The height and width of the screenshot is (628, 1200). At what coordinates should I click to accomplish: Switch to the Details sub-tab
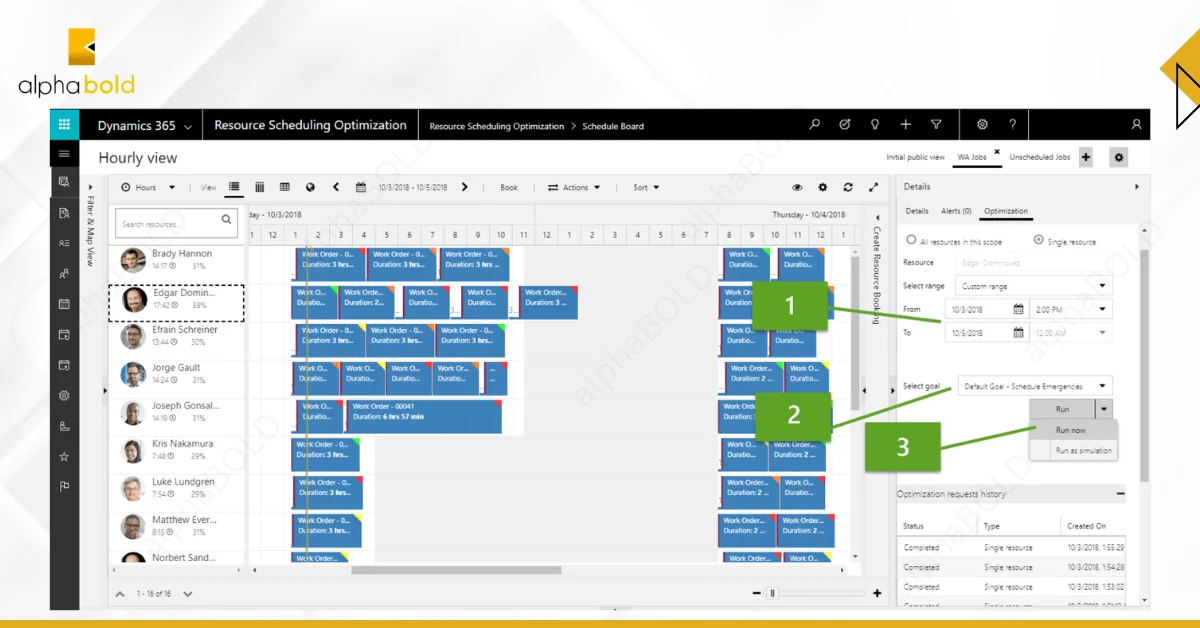917,211
